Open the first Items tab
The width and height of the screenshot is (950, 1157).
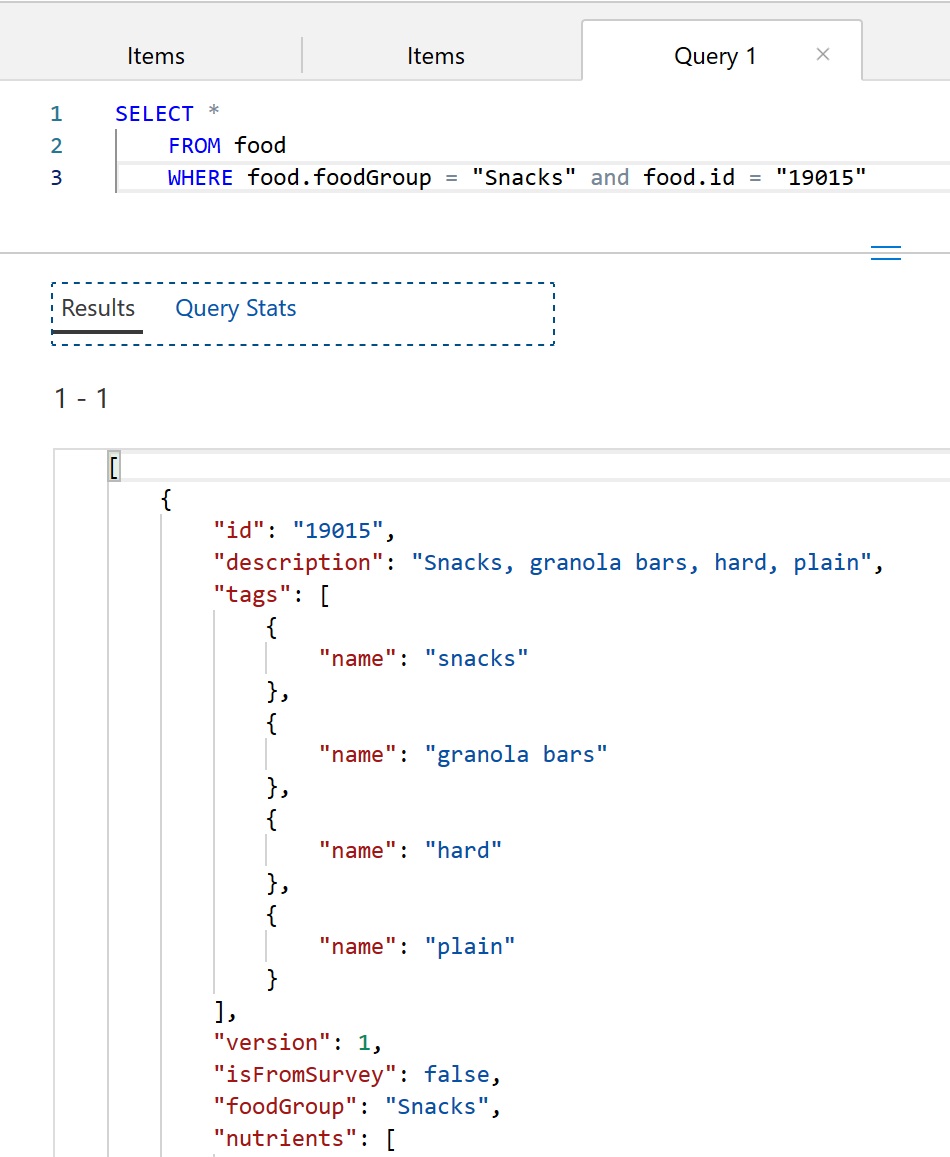click(155, 56)
